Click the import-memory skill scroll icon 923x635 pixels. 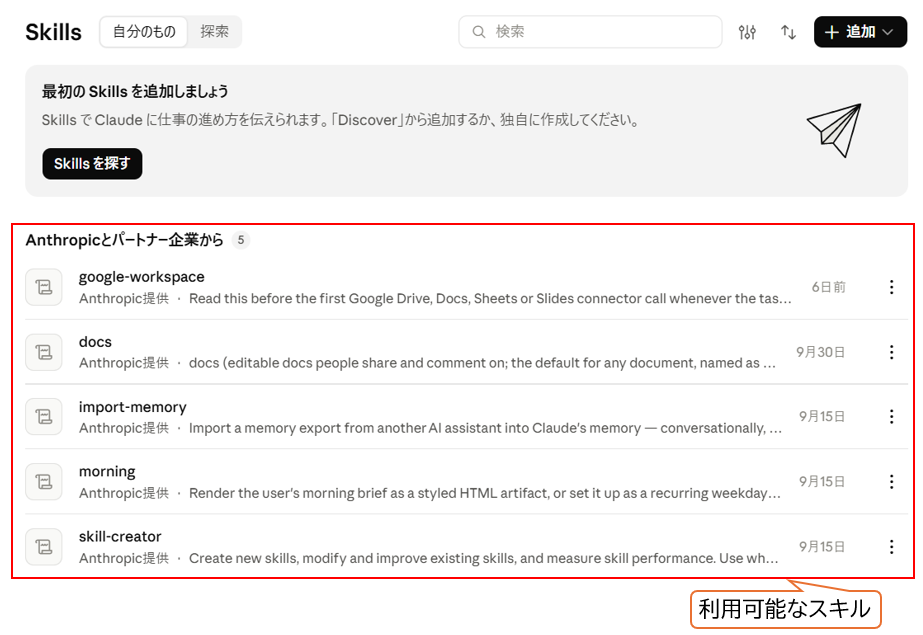click(x=44, y=417)
